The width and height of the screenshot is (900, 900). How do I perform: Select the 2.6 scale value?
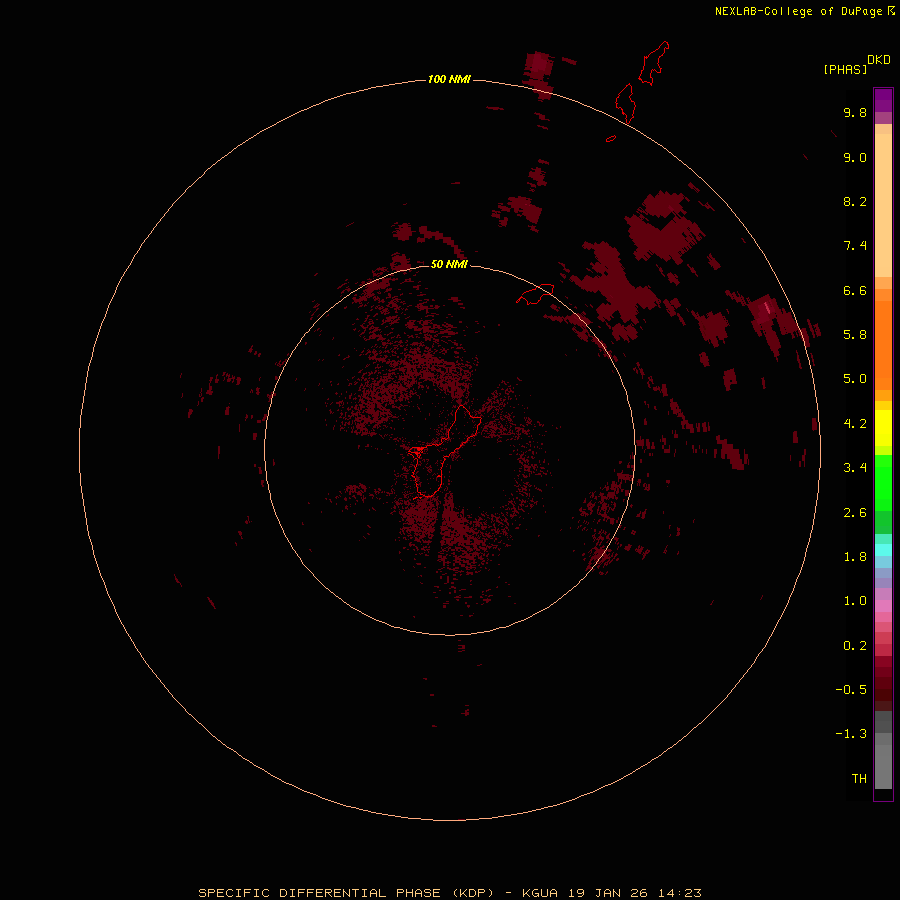coord(855,513)
